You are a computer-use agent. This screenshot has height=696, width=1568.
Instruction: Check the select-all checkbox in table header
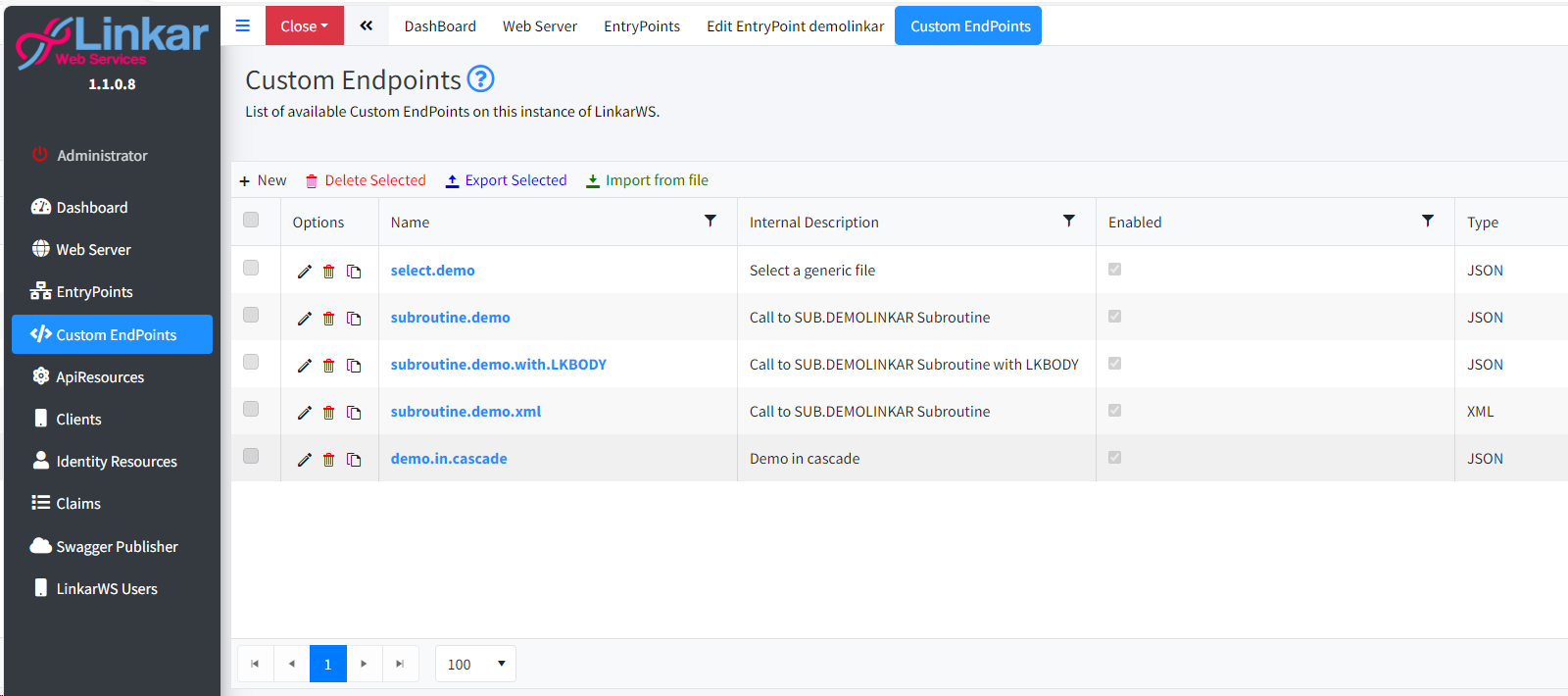coord(251,220)
